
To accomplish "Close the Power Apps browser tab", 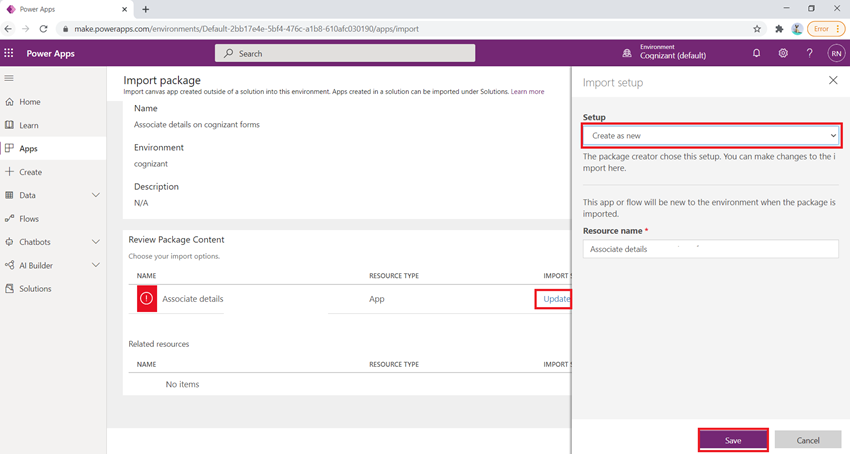I will point(124,9).
